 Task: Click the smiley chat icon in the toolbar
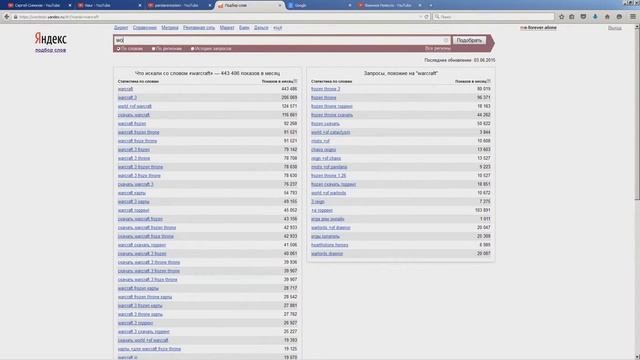pos(619,17)
